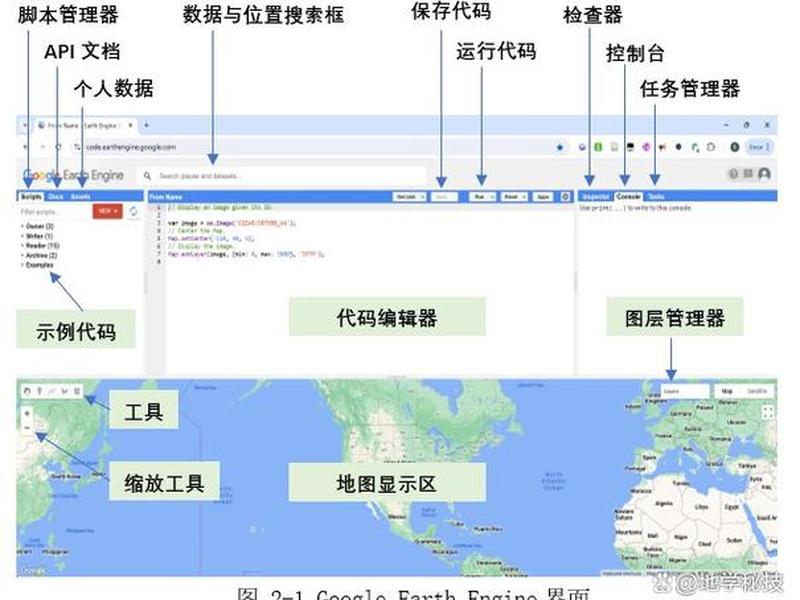800x600 pixels.
Task: Click the console hint about print
Action: (636, 208)
